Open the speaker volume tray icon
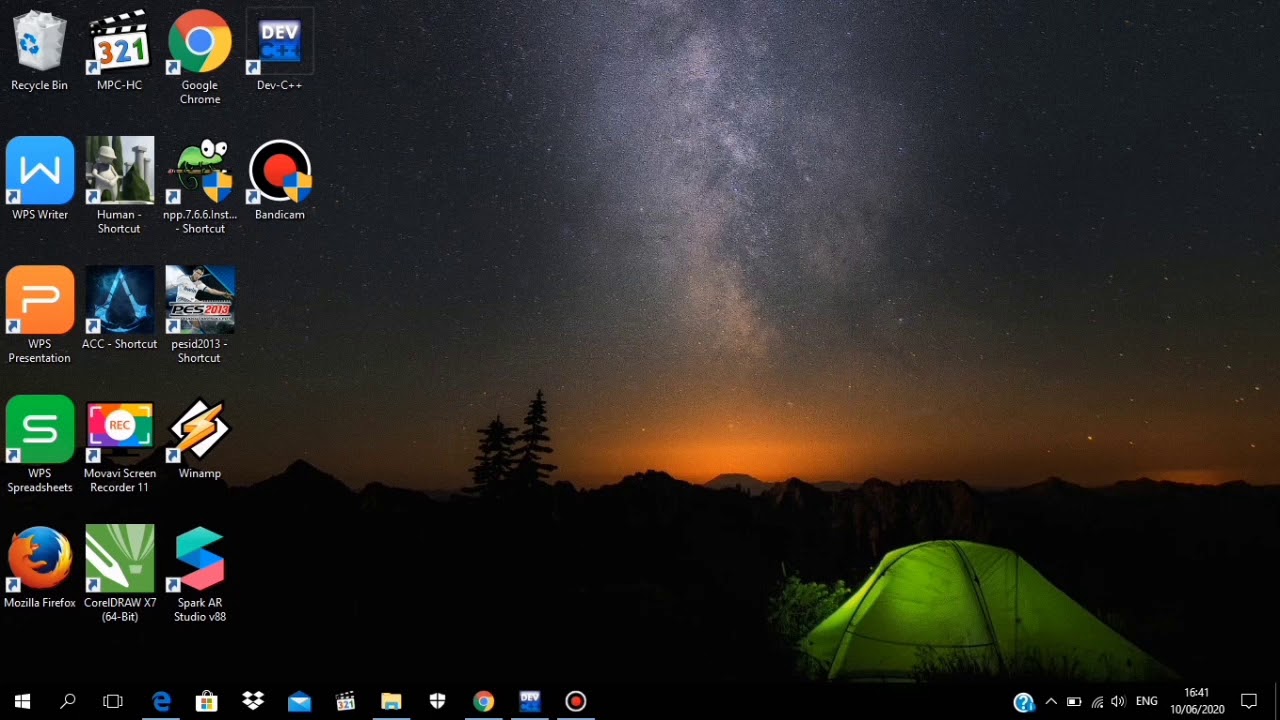 coord(1118,702)
